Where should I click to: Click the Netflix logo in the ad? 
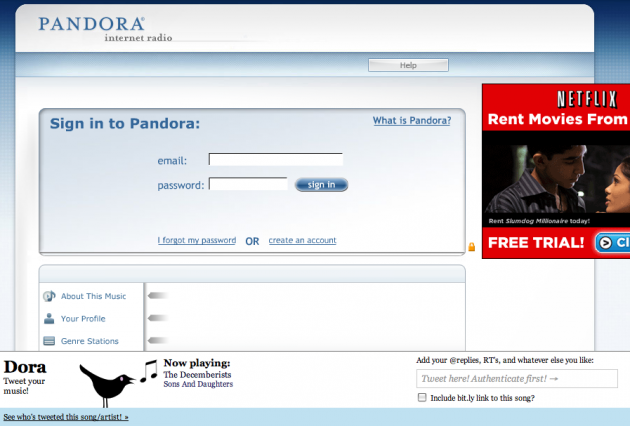pyautogui.click(x=587, y=99)
